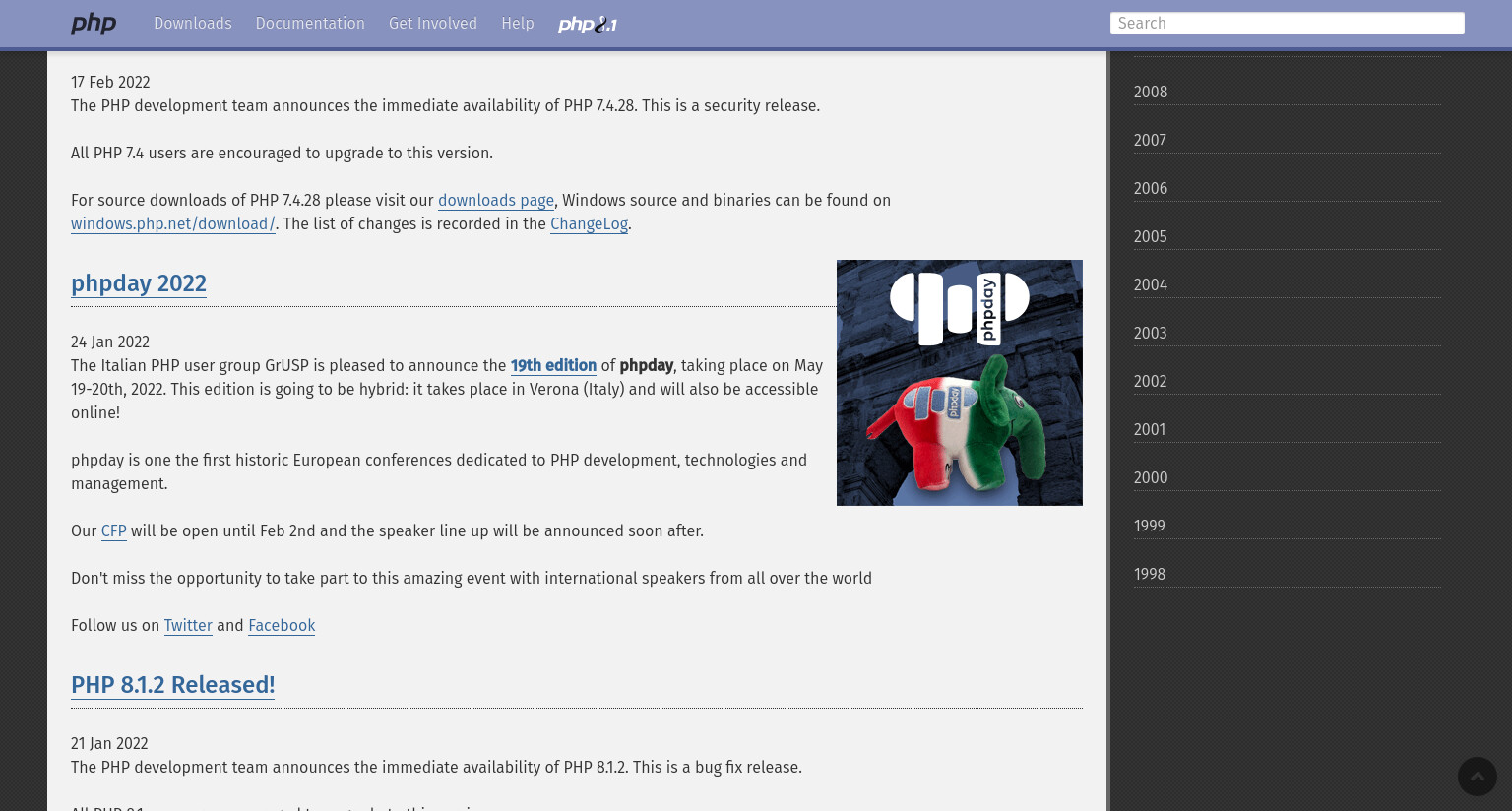Follow the 19th edition link

pos(553,365)
